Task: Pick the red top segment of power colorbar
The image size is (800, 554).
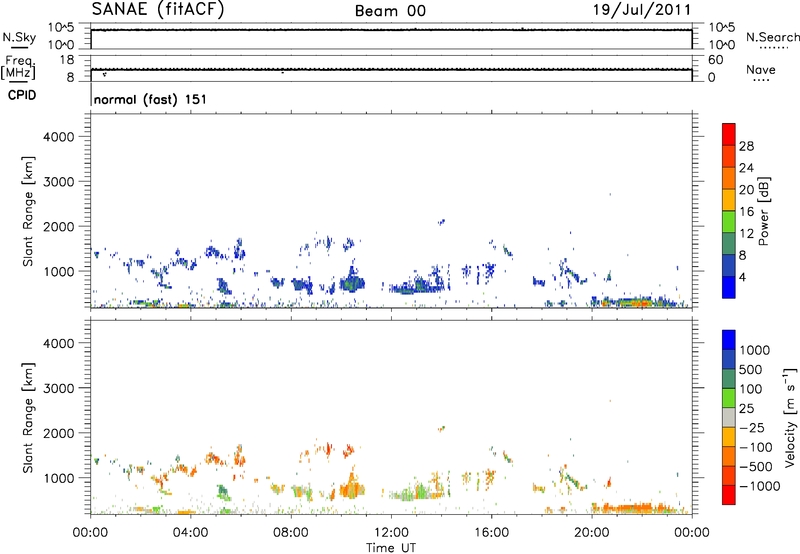Action: (x=729, y=134)
